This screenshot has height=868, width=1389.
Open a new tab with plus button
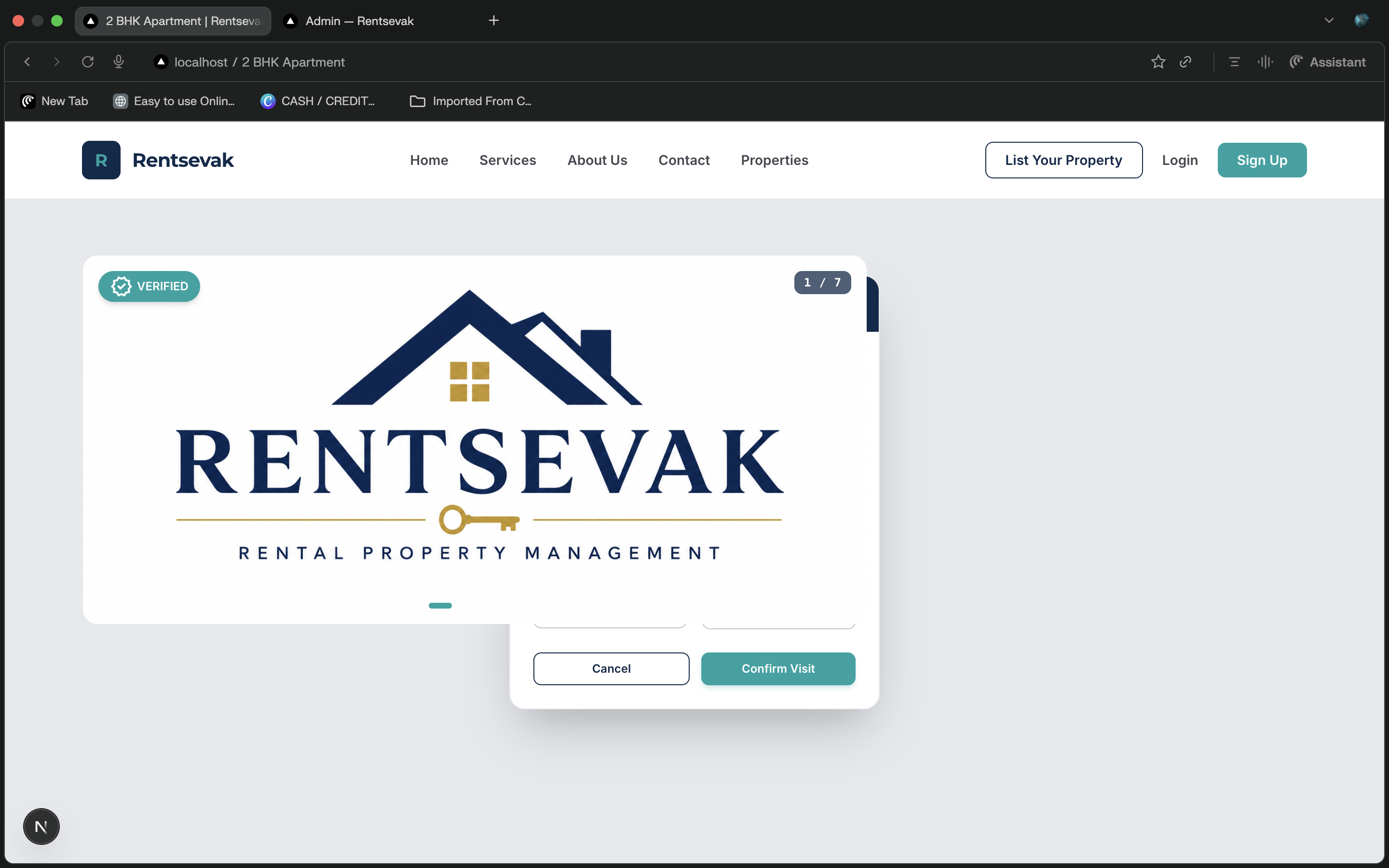pos(493,21)
